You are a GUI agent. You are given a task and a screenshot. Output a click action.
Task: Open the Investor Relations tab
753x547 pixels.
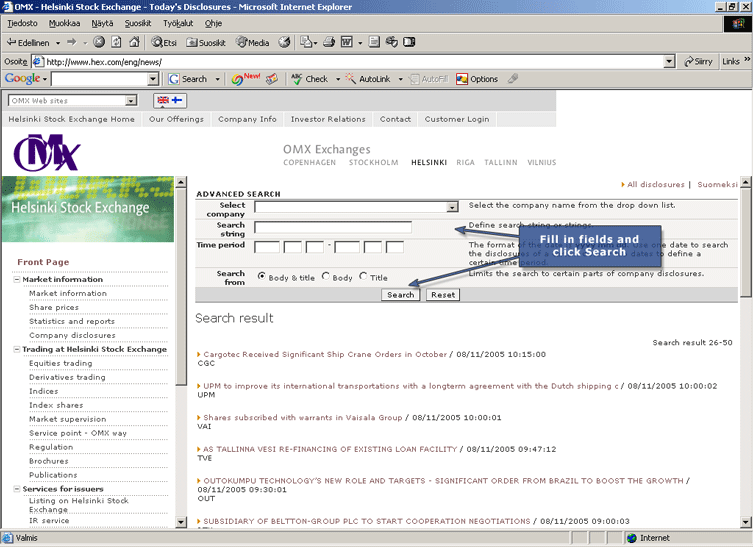click(328, 119)
